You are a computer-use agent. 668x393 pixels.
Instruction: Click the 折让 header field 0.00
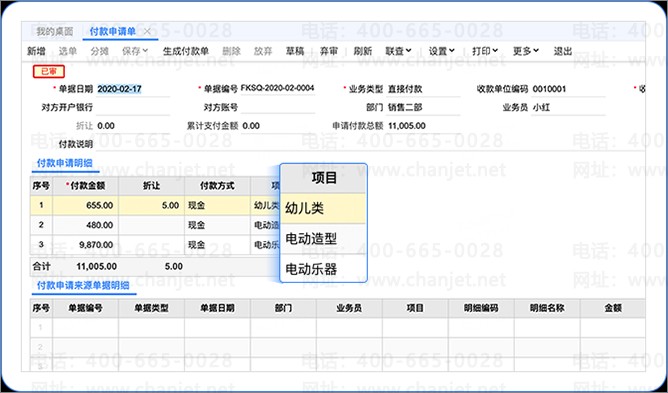(133, 126)
